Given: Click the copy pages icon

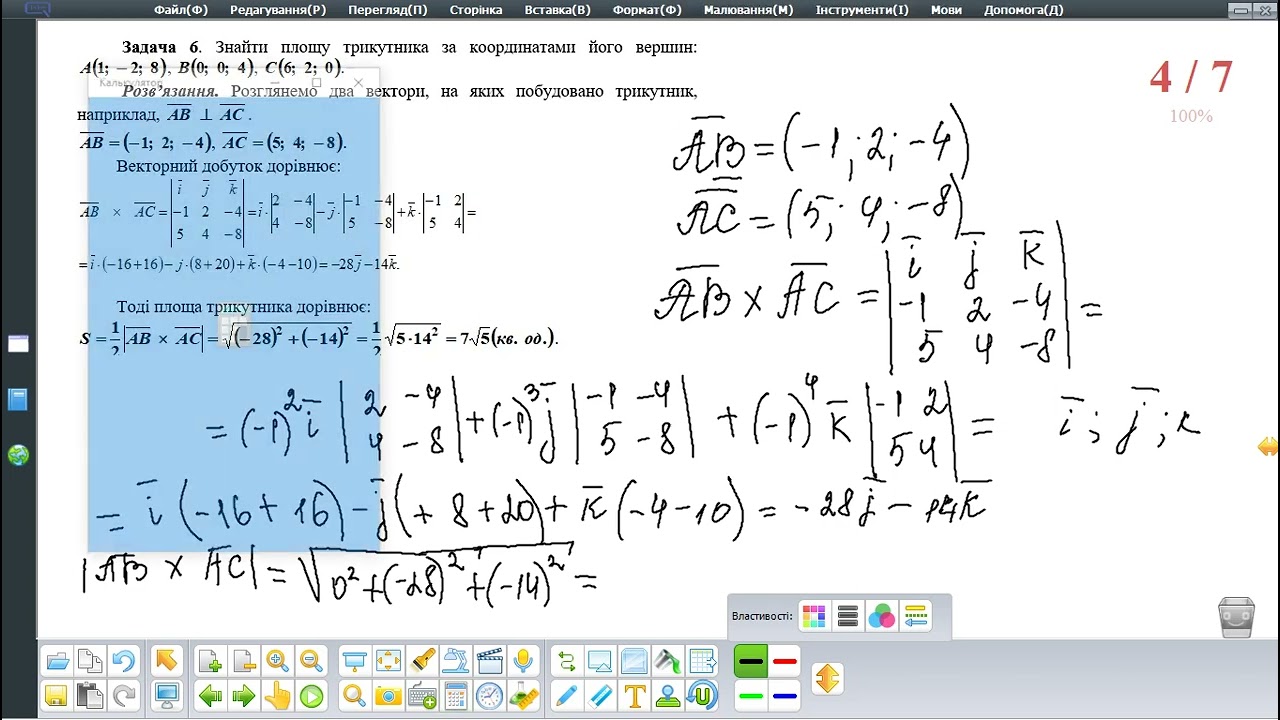Looking at the screenshot, I should click(x=90, y=661).
